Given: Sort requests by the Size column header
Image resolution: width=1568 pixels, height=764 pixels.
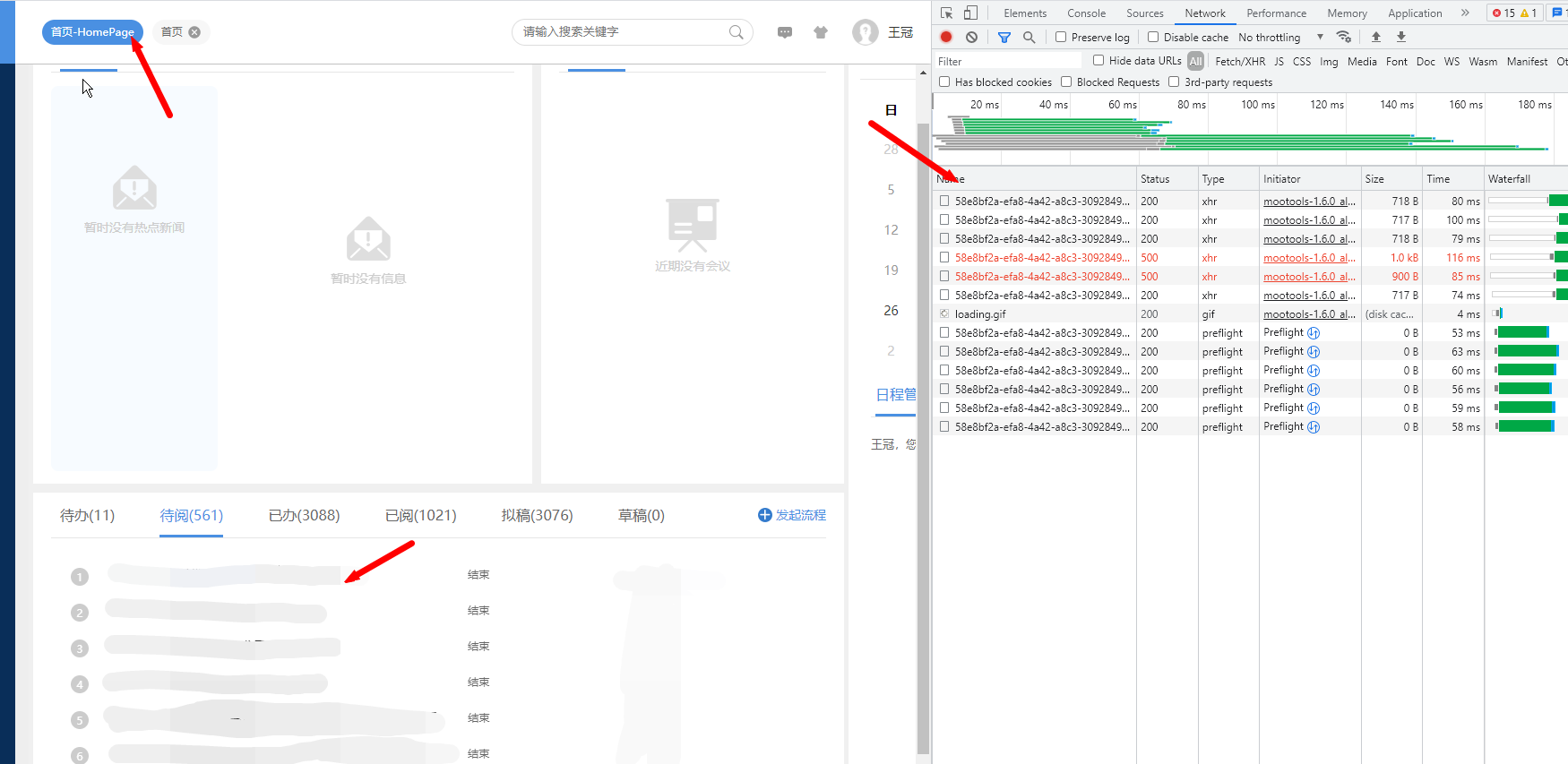Looking at the screenshot, I should click(x=1391, y=179).
